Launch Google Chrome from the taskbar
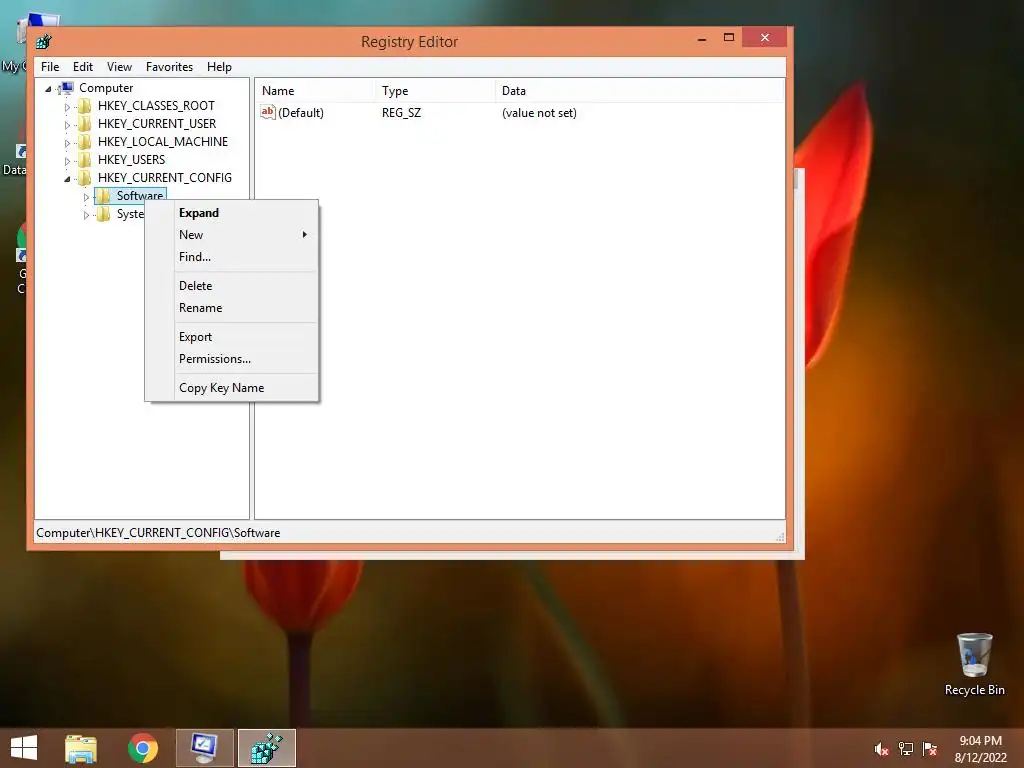1024x768 pixels. 143,748
